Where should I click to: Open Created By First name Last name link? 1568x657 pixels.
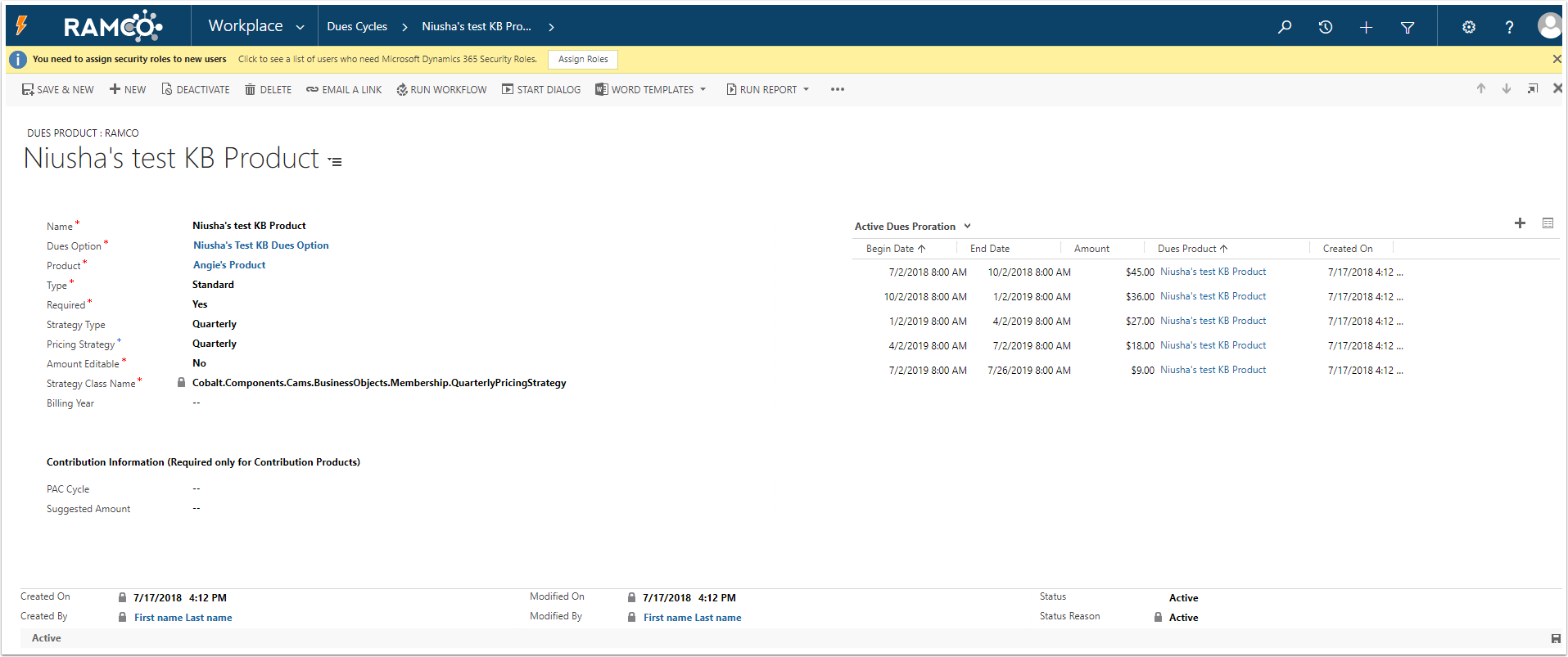point(183,618)
